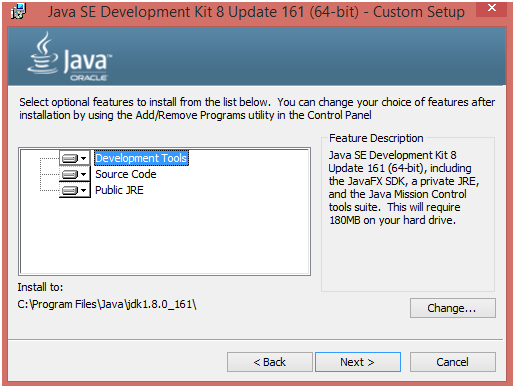Screen dimensions: 515x388
Task: Cancel the JDK installation
Action: [x=453, y=362]
